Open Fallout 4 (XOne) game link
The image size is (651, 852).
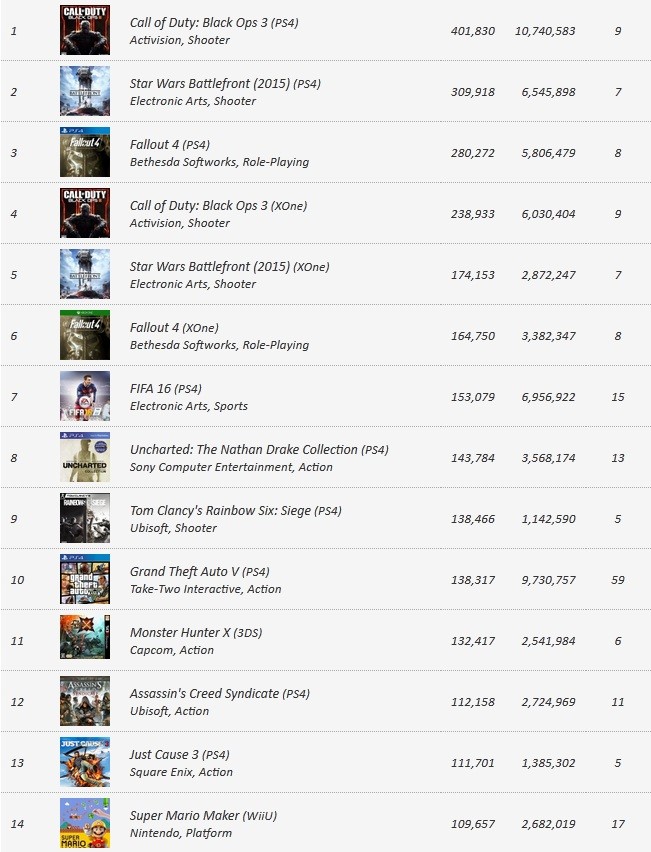[174, 328]
